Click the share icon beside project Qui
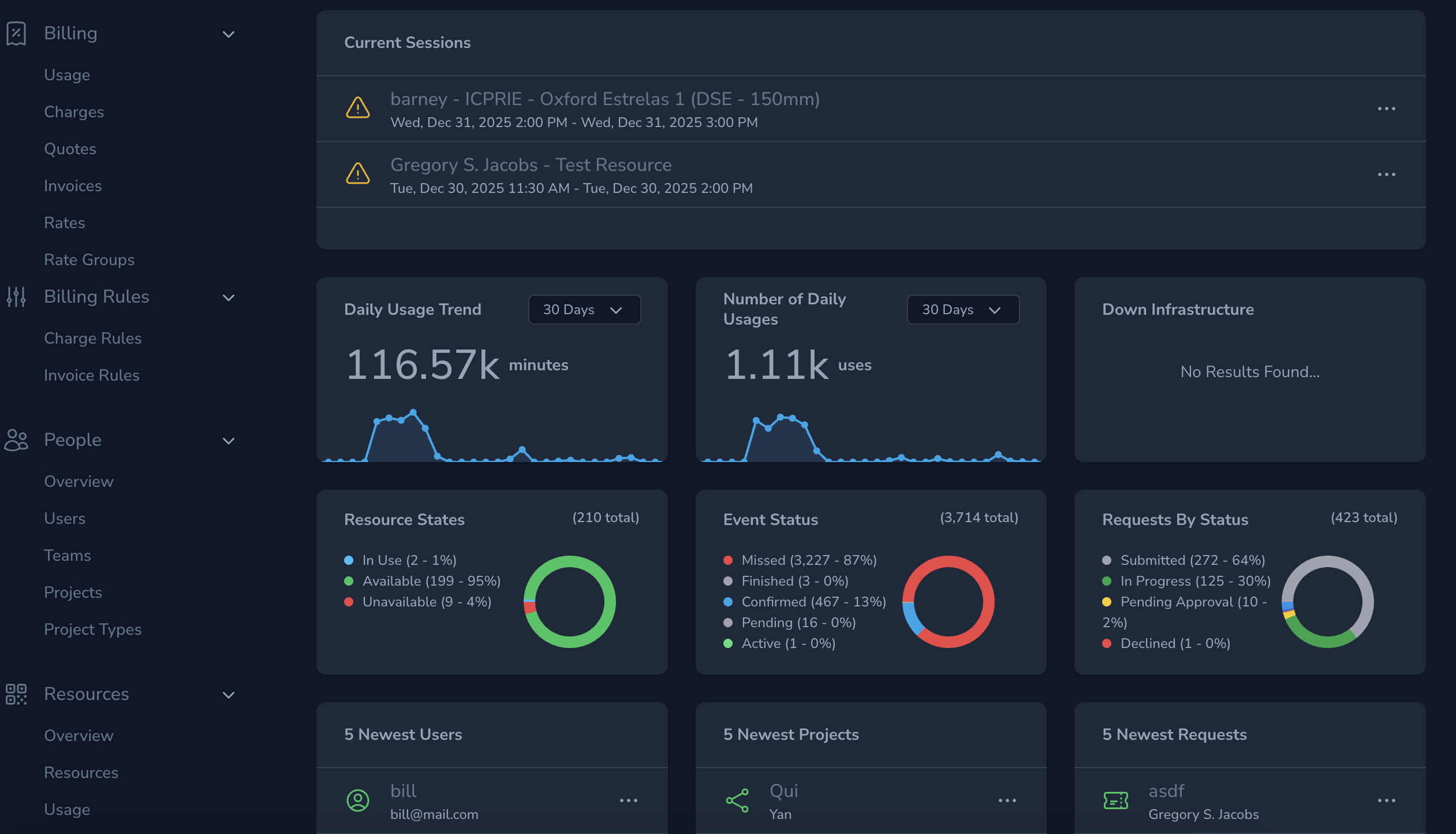The image size is (1456, 834). [736, 801]
